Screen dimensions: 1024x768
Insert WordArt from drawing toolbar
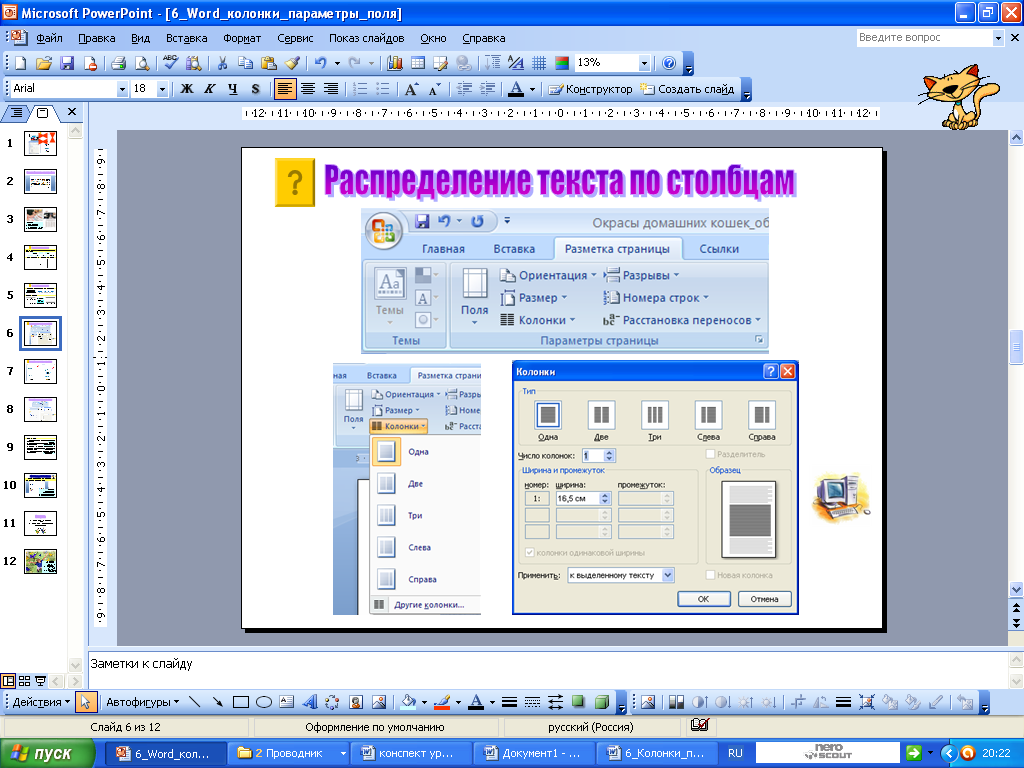(x=310, y=702)
